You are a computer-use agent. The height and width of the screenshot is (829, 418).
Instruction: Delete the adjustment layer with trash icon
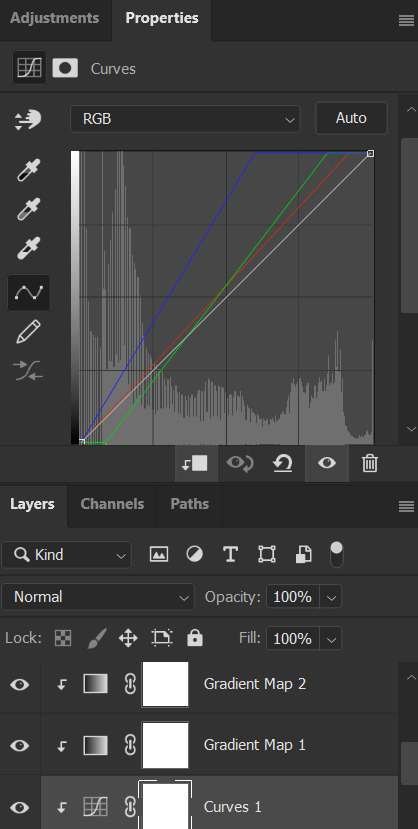click(x=369, y=464)
